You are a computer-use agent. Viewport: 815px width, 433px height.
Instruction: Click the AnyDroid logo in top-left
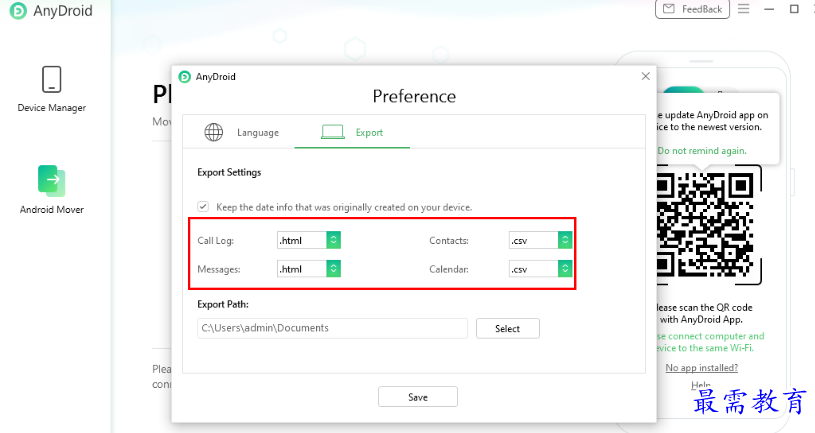tap(18, 11)
